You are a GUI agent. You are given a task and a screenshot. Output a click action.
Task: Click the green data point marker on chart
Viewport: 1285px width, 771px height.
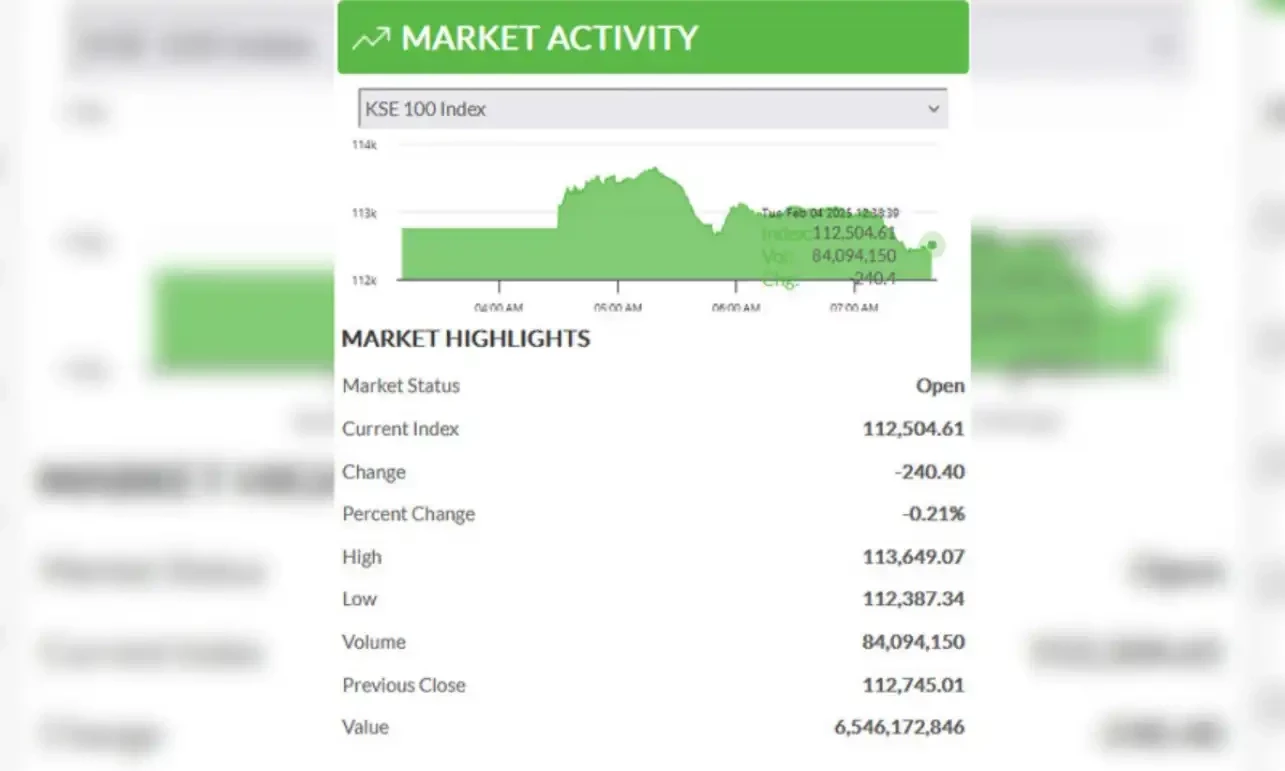pos(932,245)
